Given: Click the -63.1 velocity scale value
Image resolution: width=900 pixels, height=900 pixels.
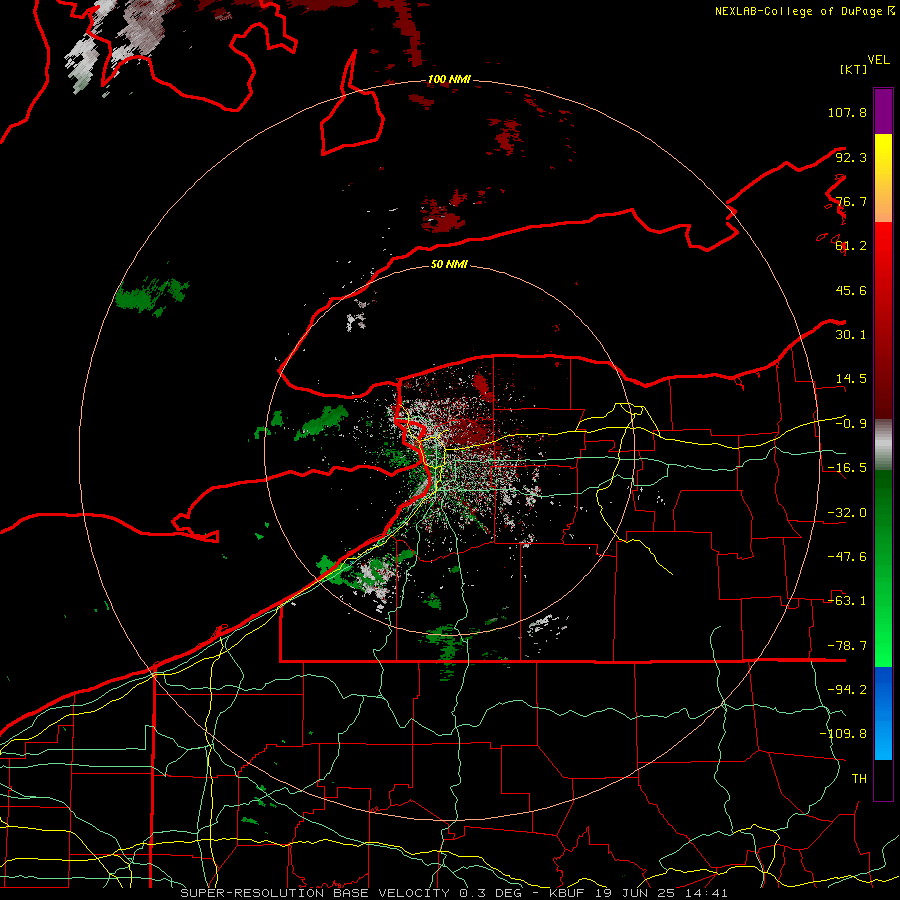Looking at the screenshot, I should (847, 601).
